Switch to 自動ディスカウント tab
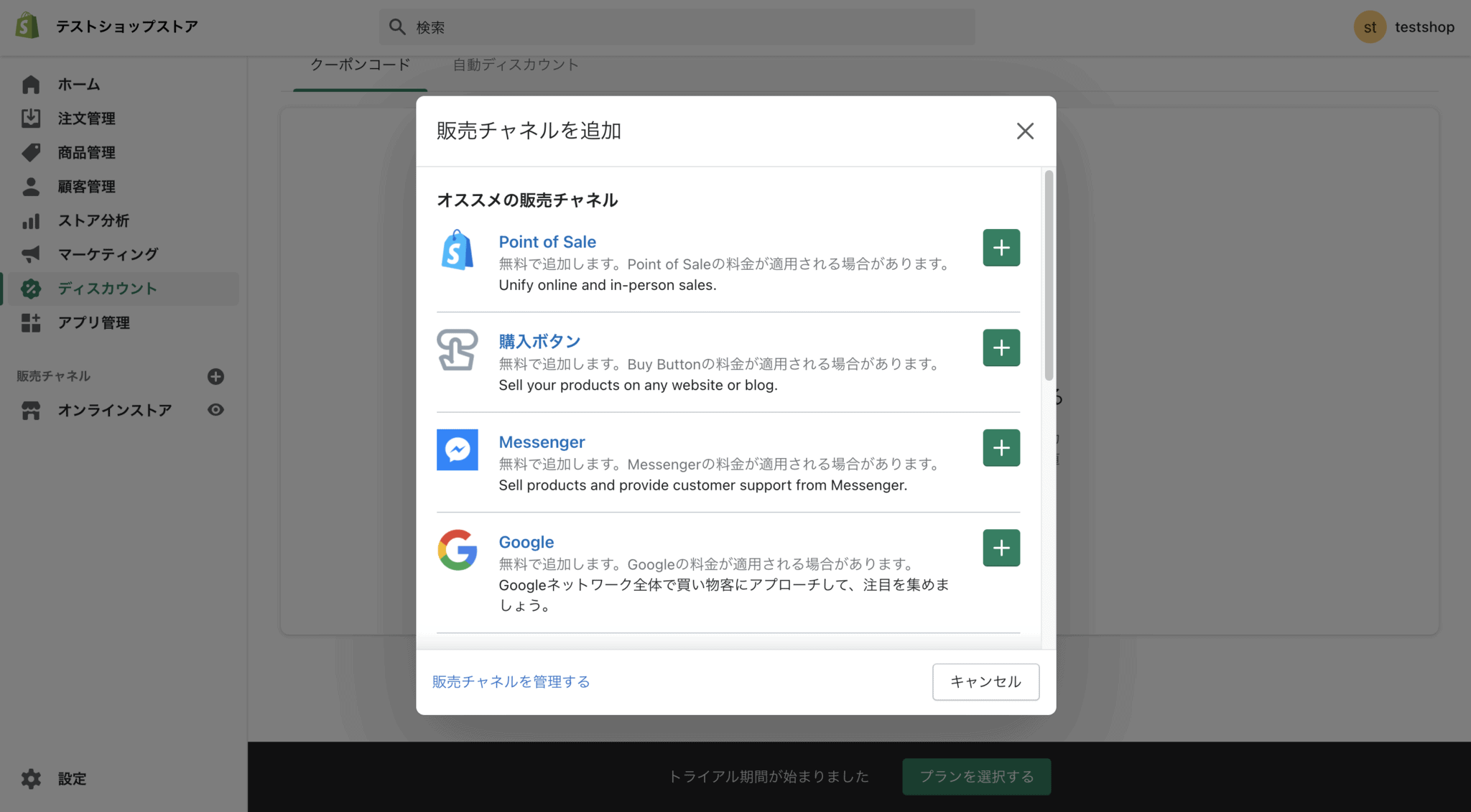The height and width of the screenshot is (812, 1471). tap(515, 65)
